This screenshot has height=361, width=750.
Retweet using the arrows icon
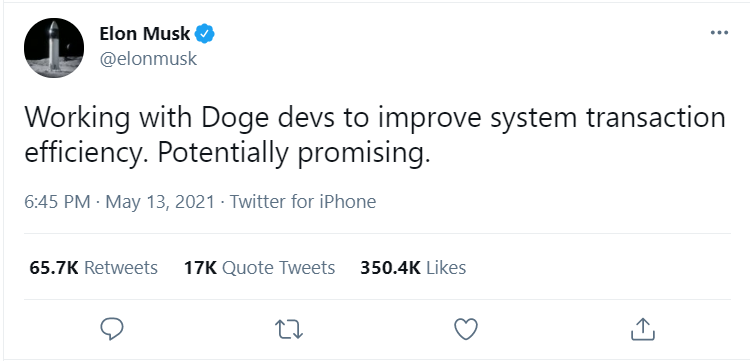[289, 329]
